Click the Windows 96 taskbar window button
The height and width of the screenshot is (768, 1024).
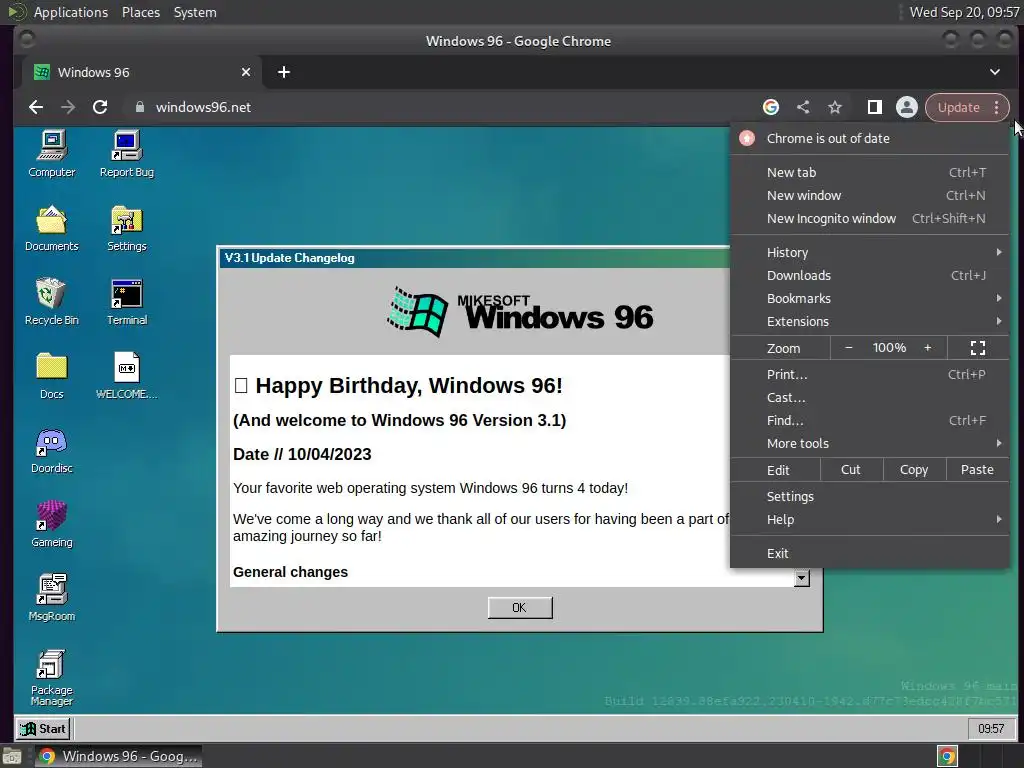pos(118,756)
